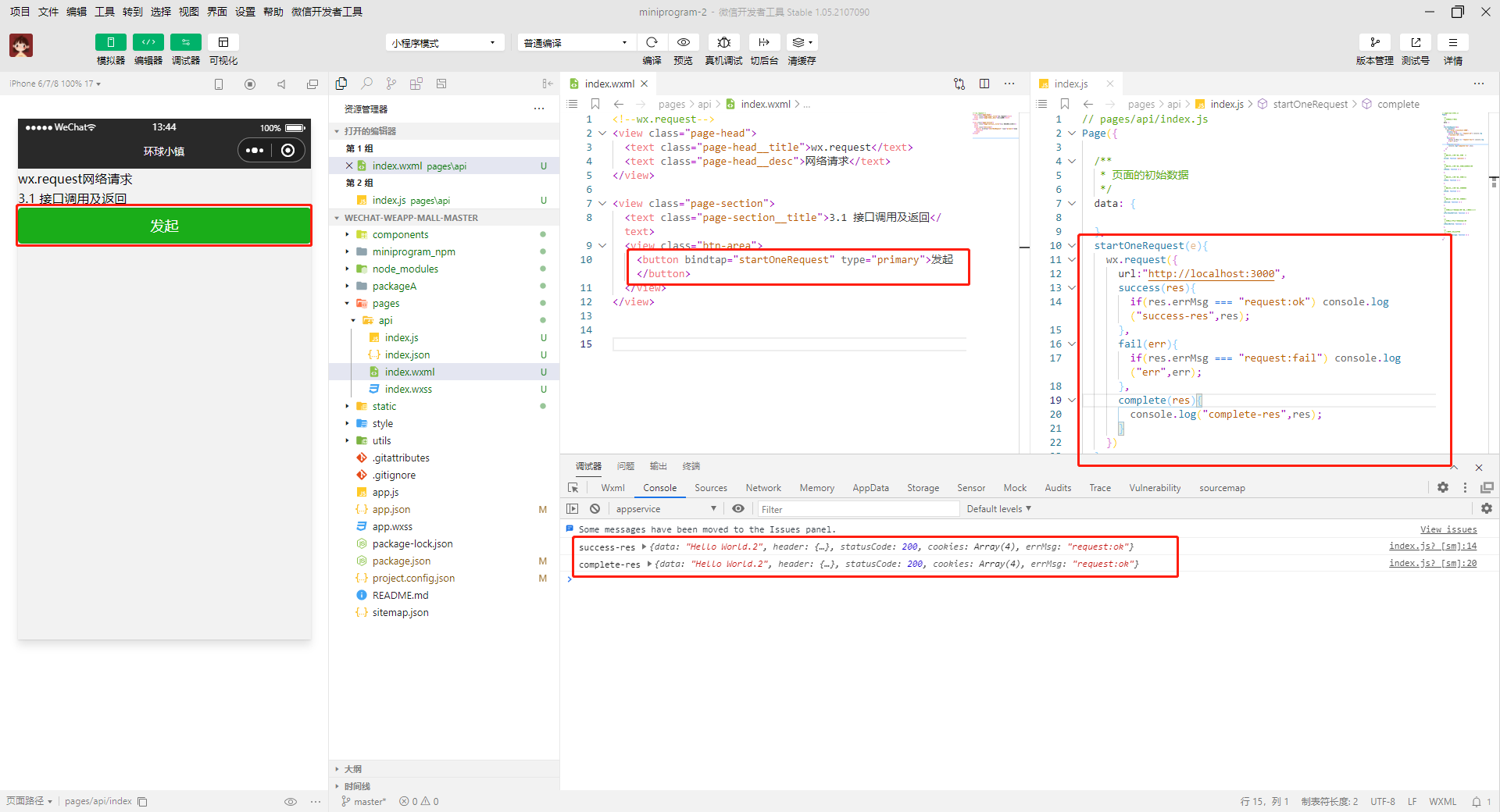Collapse the WECHAT-WEAPP-MALL-MASTER section
1500x812 pixels.
[x=444, y=218]
